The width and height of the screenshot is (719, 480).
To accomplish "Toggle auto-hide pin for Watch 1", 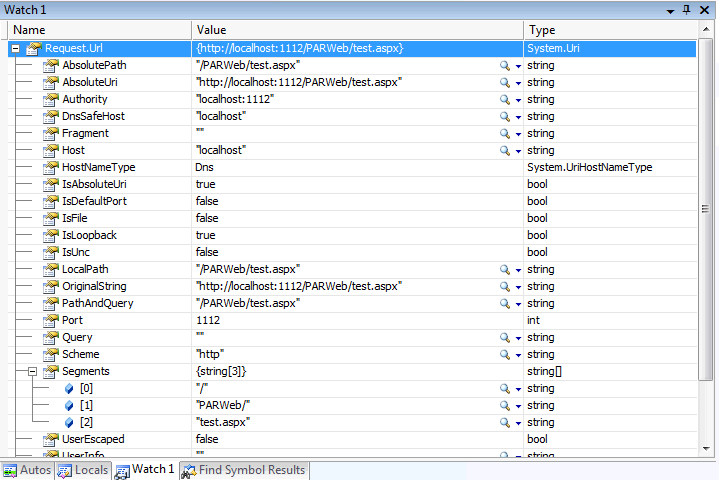I will [x=686, y=10].
